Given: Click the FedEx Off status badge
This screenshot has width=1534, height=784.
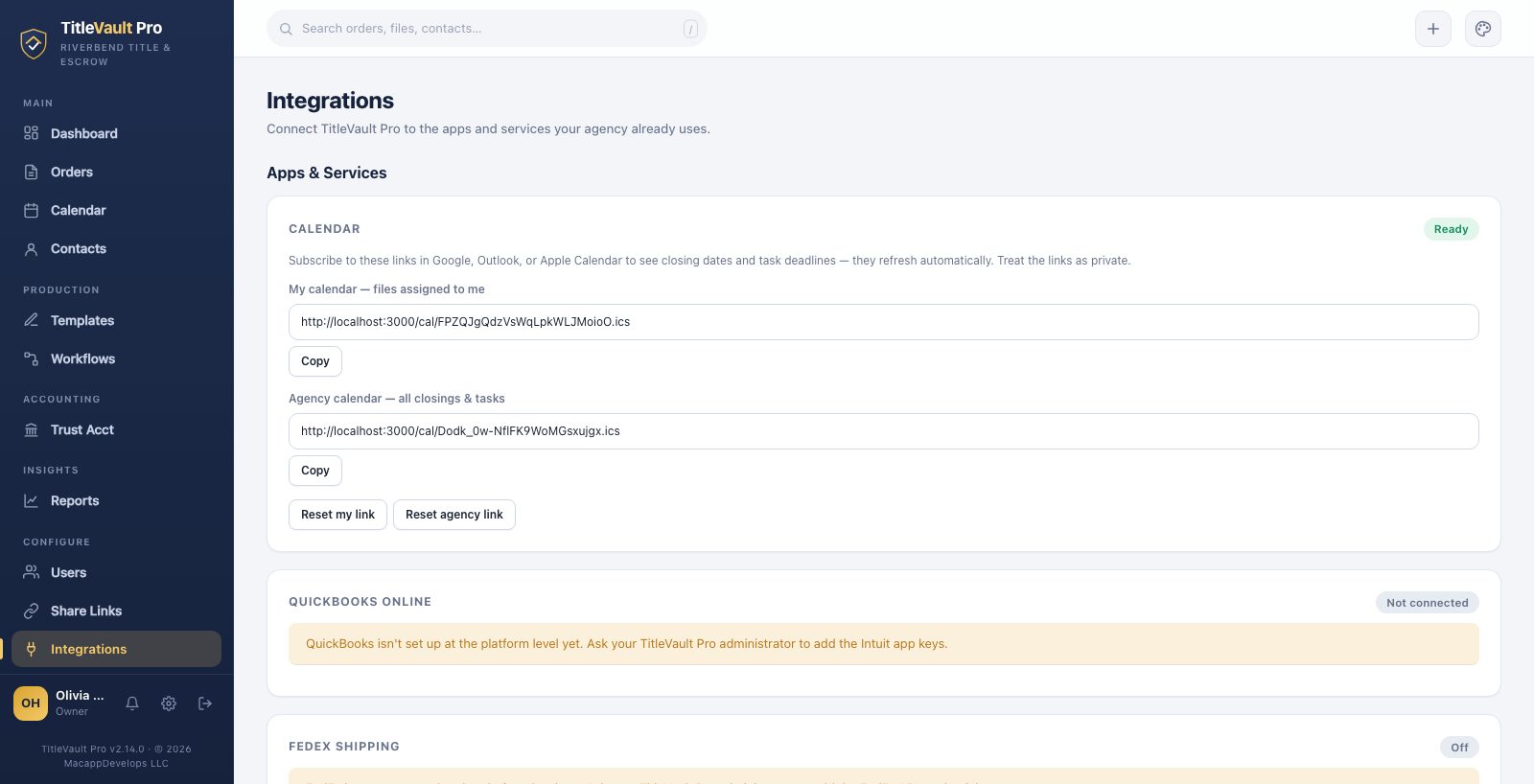Looking at the screenshot, I should coord(1459,748).
